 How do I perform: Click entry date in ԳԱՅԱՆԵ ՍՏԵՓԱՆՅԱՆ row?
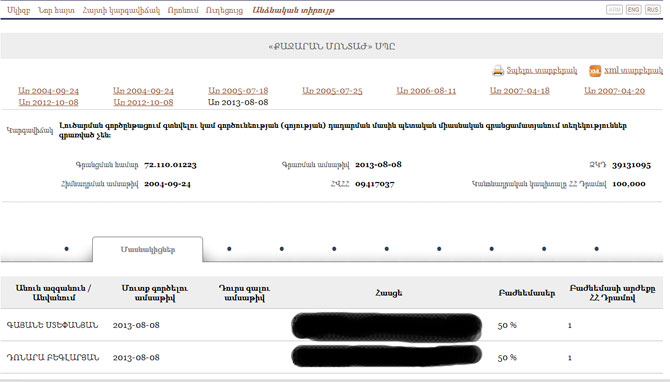(x=136, y=325)
